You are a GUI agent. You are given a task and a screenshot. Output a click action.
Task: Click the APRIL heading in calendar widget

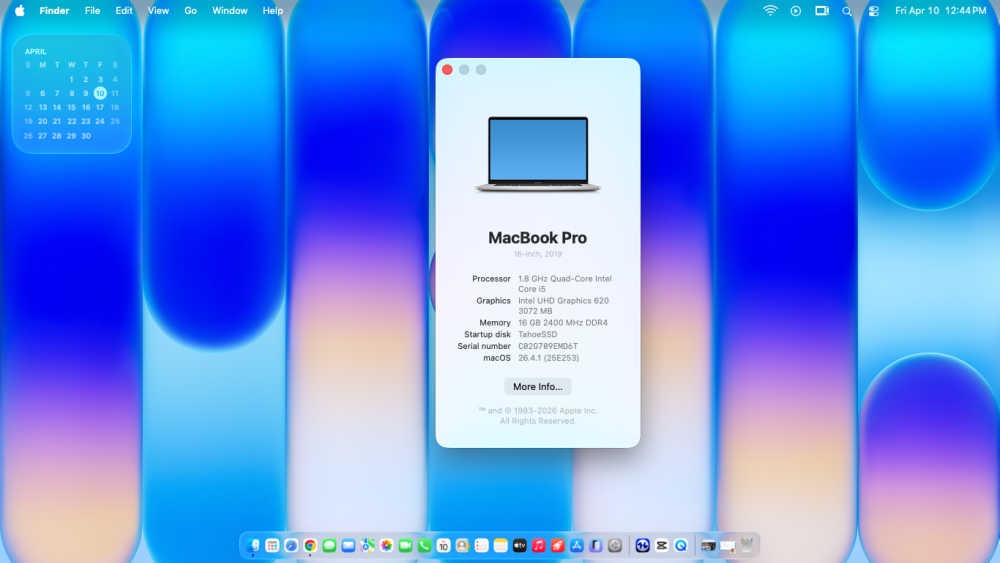click(x=35, y=52)
